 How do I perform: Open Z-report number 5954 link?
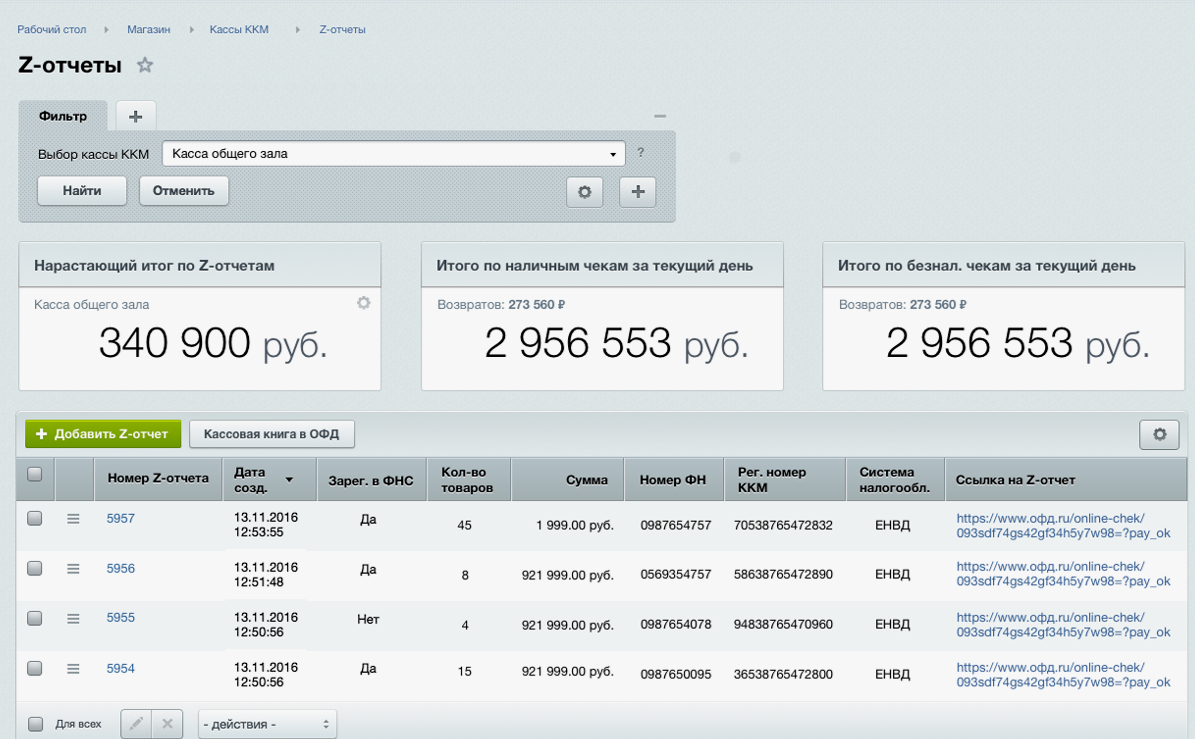[x=120, y=668]
